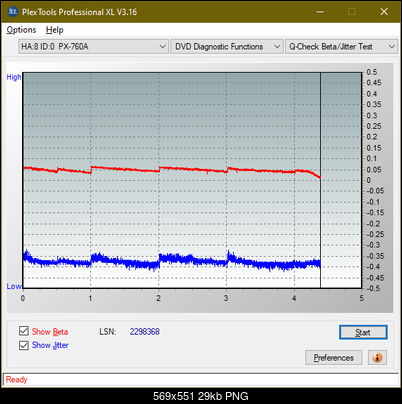Click the PlexTools XL app icon in title bar

tap(13, 12)
